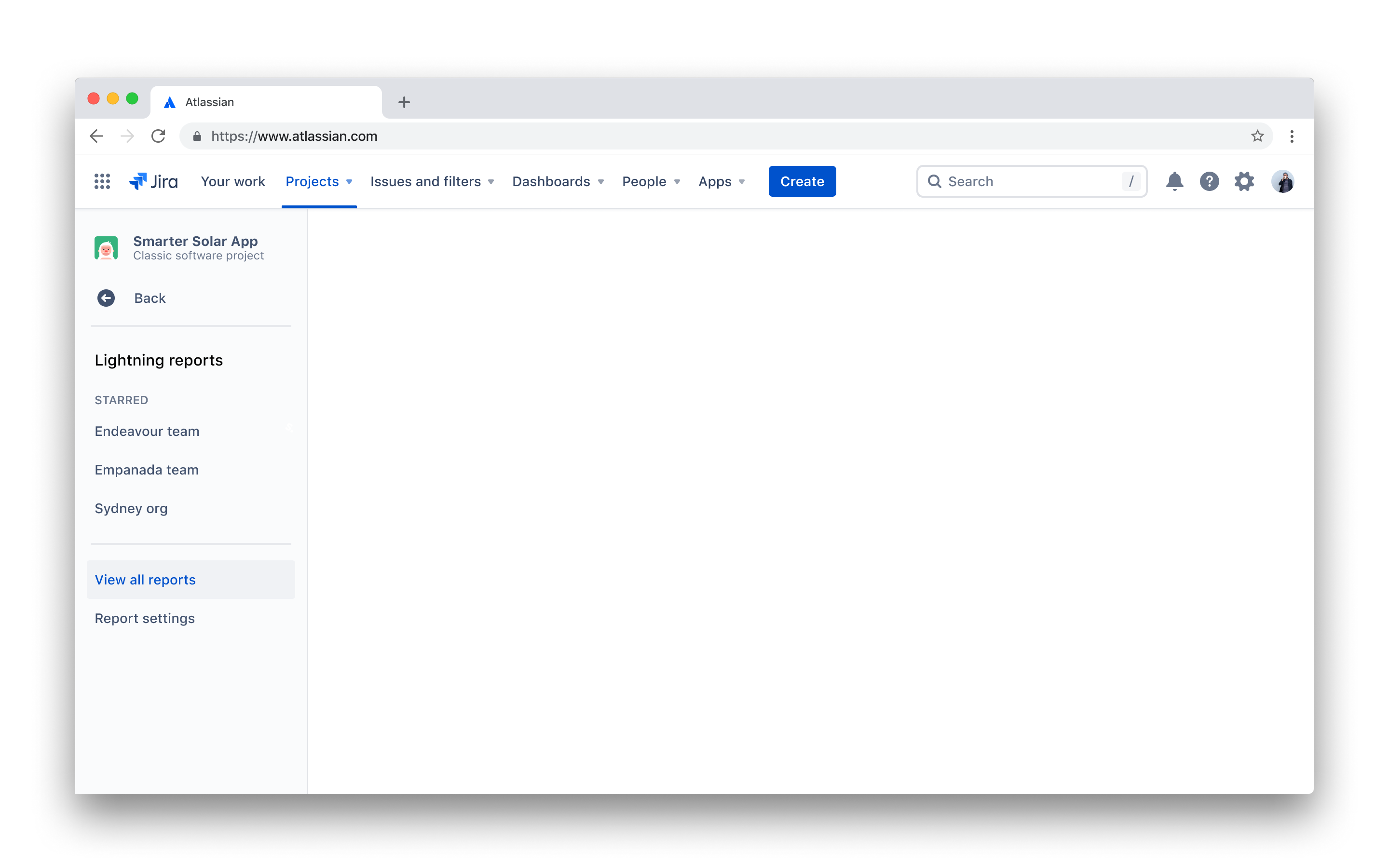Image resolution: width=1389 pixels, height=868 pixels.
Task: Star the current page in the address bar
Action: pos(1257,136)
